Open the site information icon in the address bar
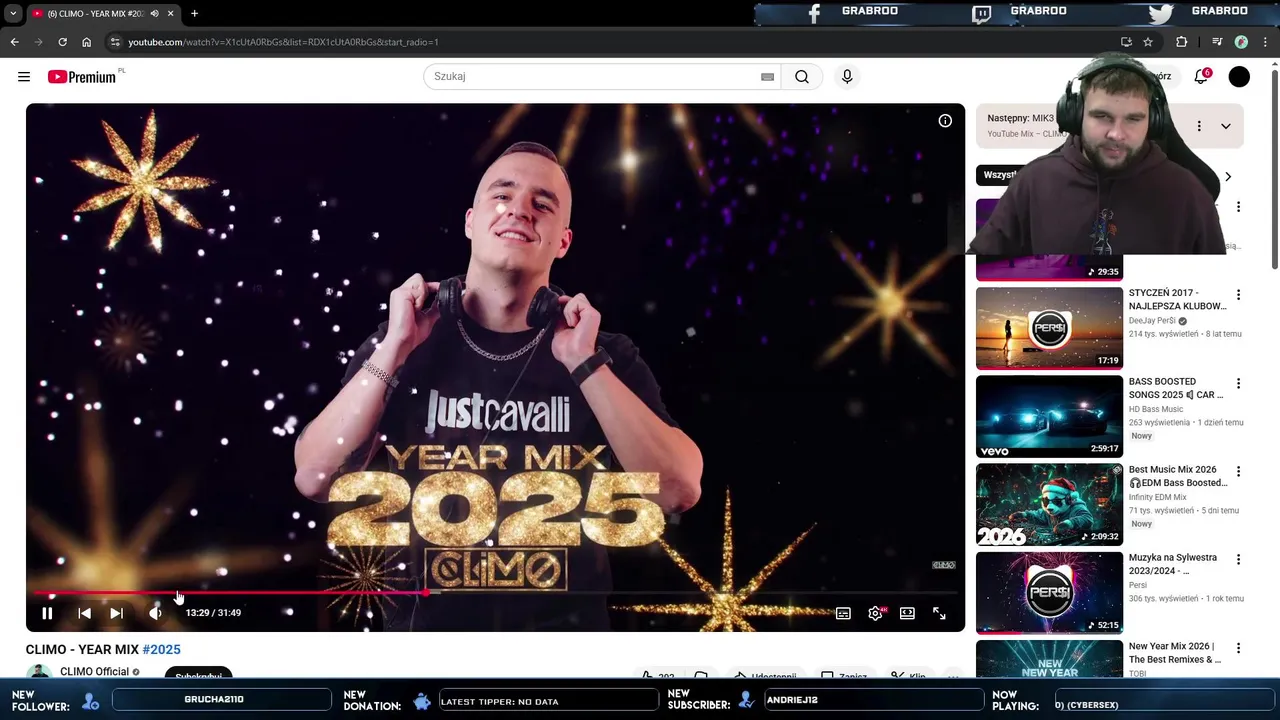This screenshot has height=720, width=1280. [x=115, y=42]
